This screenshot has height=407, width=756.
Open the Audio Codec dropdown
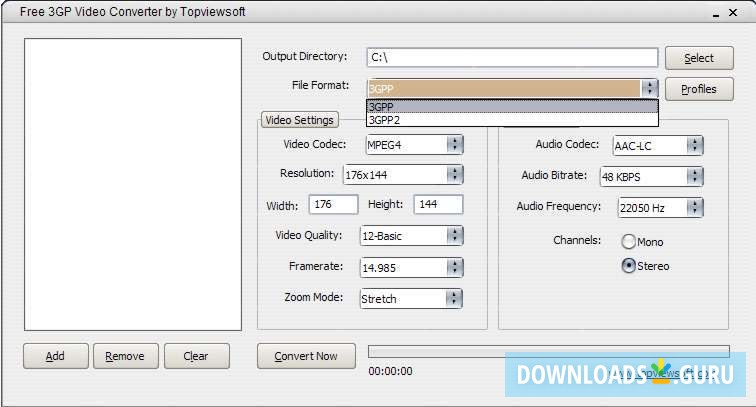[694, 145]
